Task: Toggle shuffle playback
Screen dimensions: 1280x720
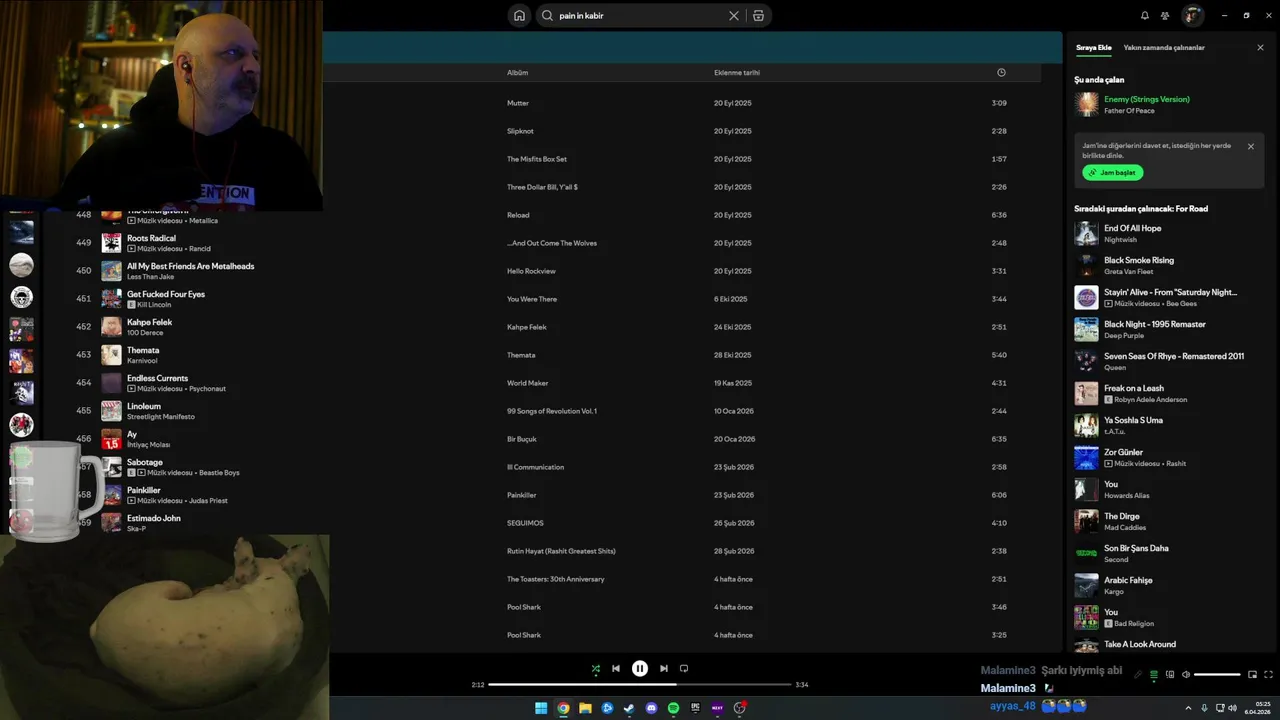Action: pyautogui.click(x=596, y=669)
